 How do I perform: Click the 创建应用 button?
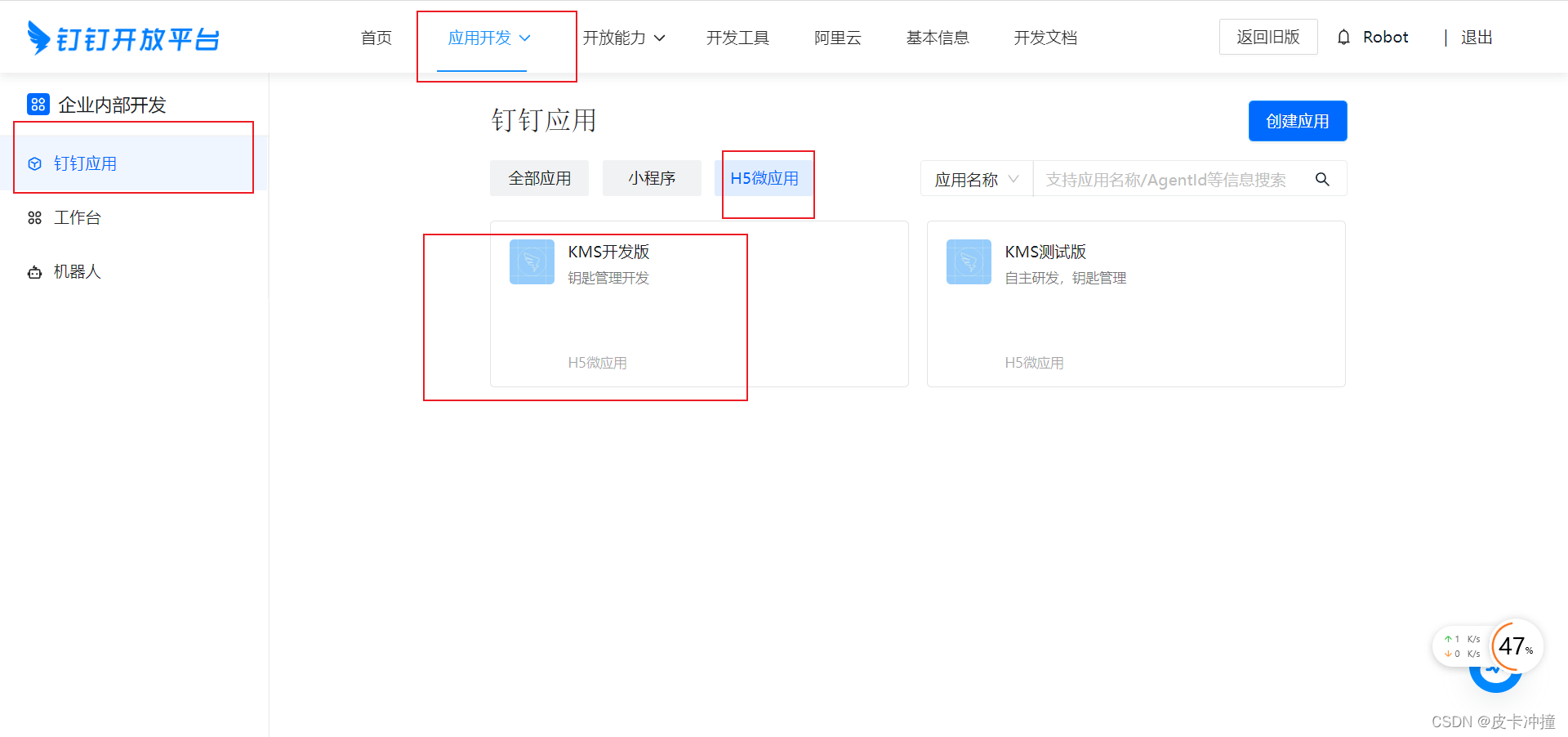pyautogui.click(x=1298, y=120)
